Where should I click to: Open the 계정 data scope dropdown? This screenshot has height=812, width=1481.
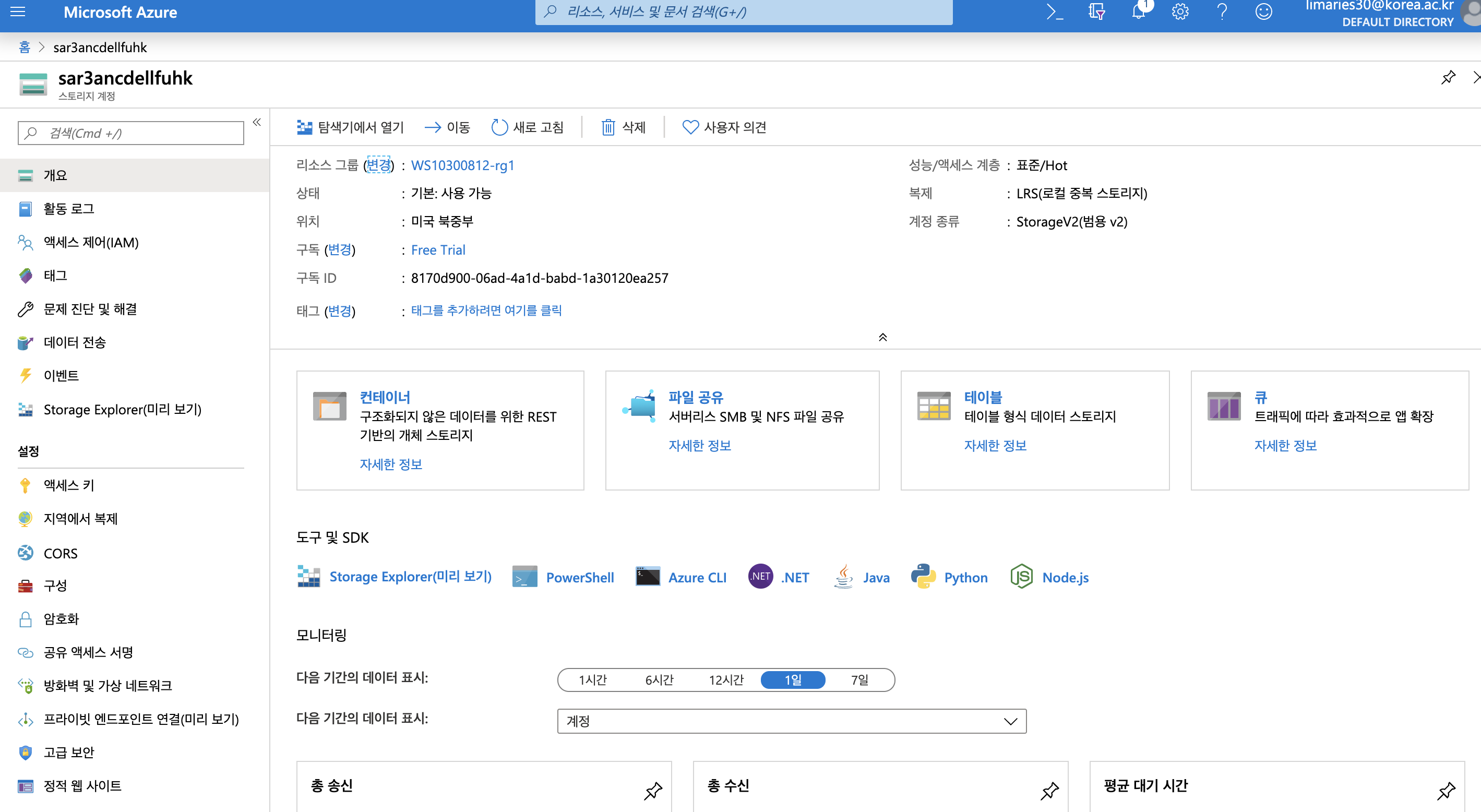point(791,721)
